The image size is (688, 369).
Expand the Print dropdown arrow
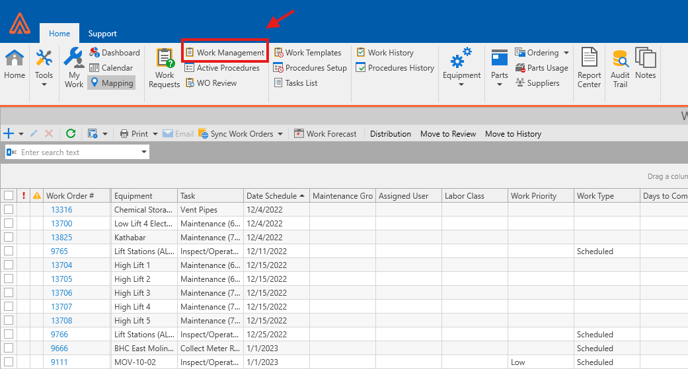click(x=155, y=134)
